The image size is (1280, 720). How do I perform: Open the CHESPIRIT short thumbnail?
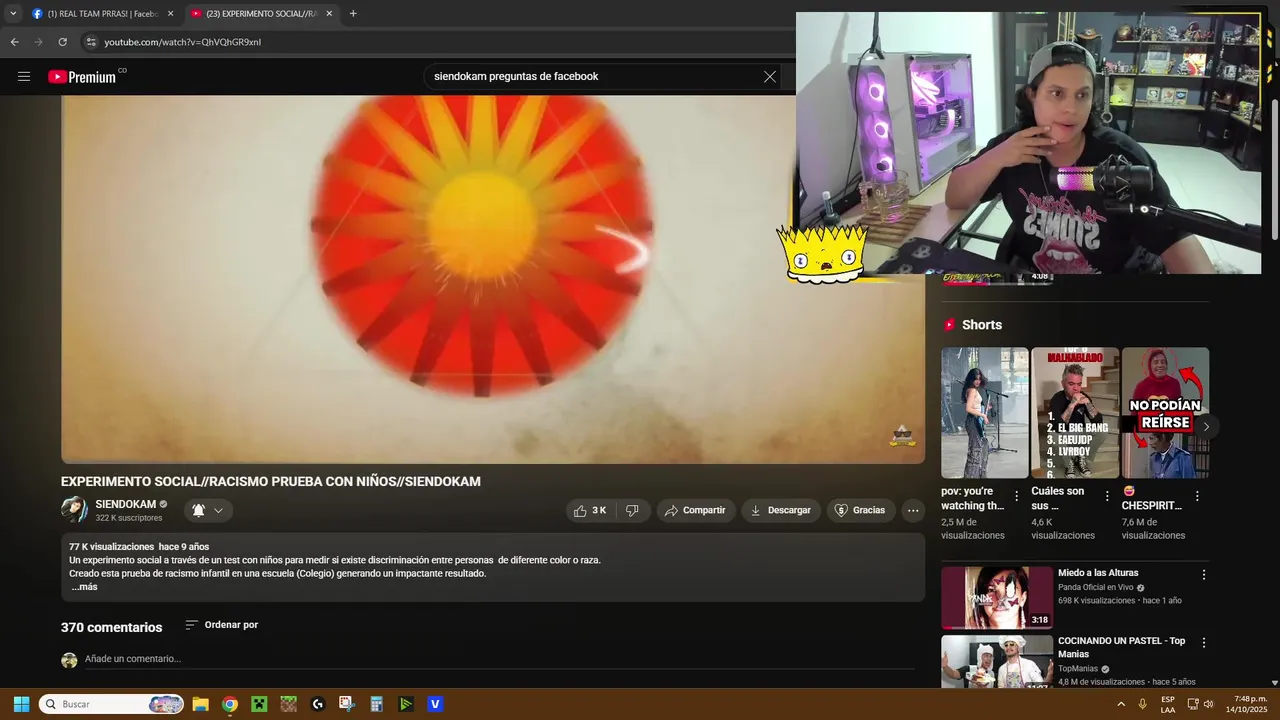point(1165,413)
